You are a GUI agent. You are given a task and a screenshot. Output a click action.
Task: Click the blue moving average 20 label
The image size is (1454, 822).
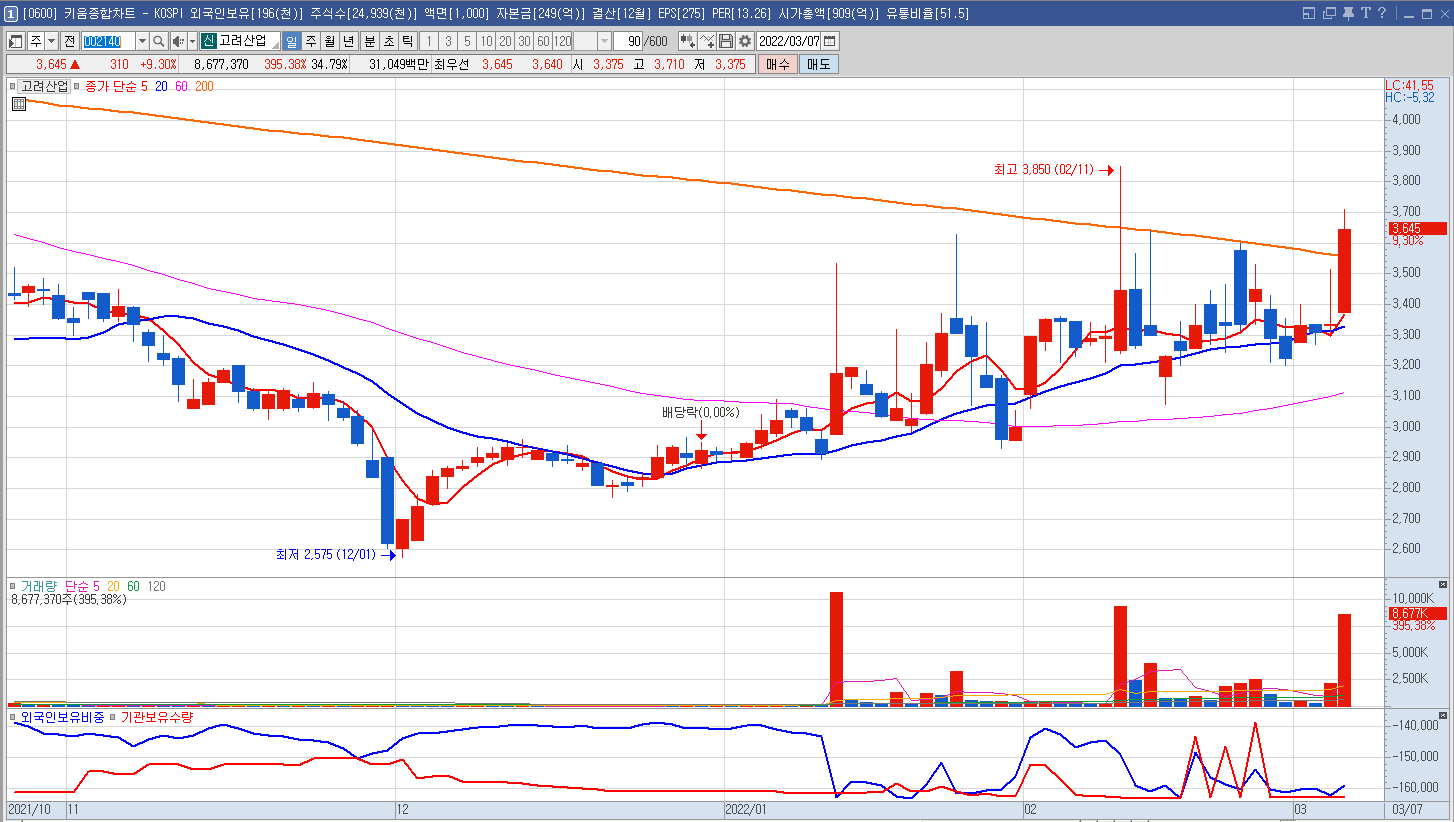(160, 86)
